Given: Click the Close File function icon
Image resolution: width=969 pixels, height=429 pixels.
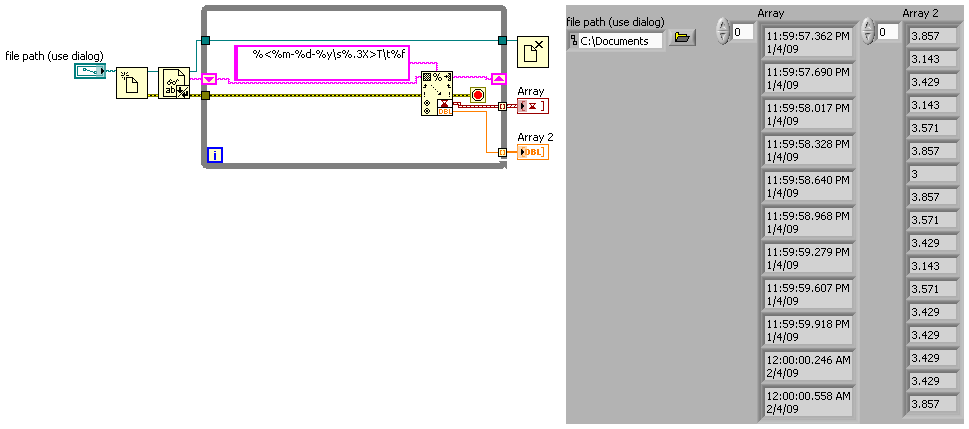Looking at the screenshot, I should pyautogui.click(x=533, y=51).
